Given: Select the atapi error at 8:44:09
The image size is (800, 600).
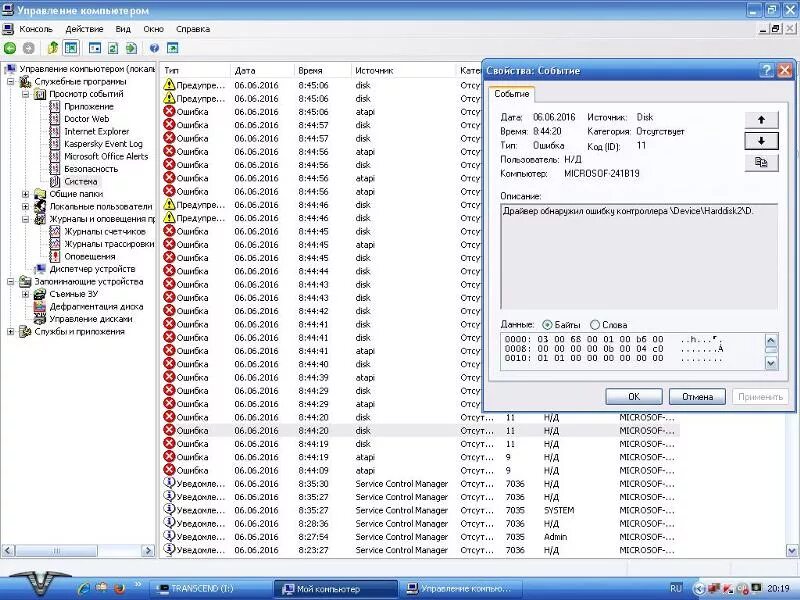Looking at the screenshot, I should [419, 470].
